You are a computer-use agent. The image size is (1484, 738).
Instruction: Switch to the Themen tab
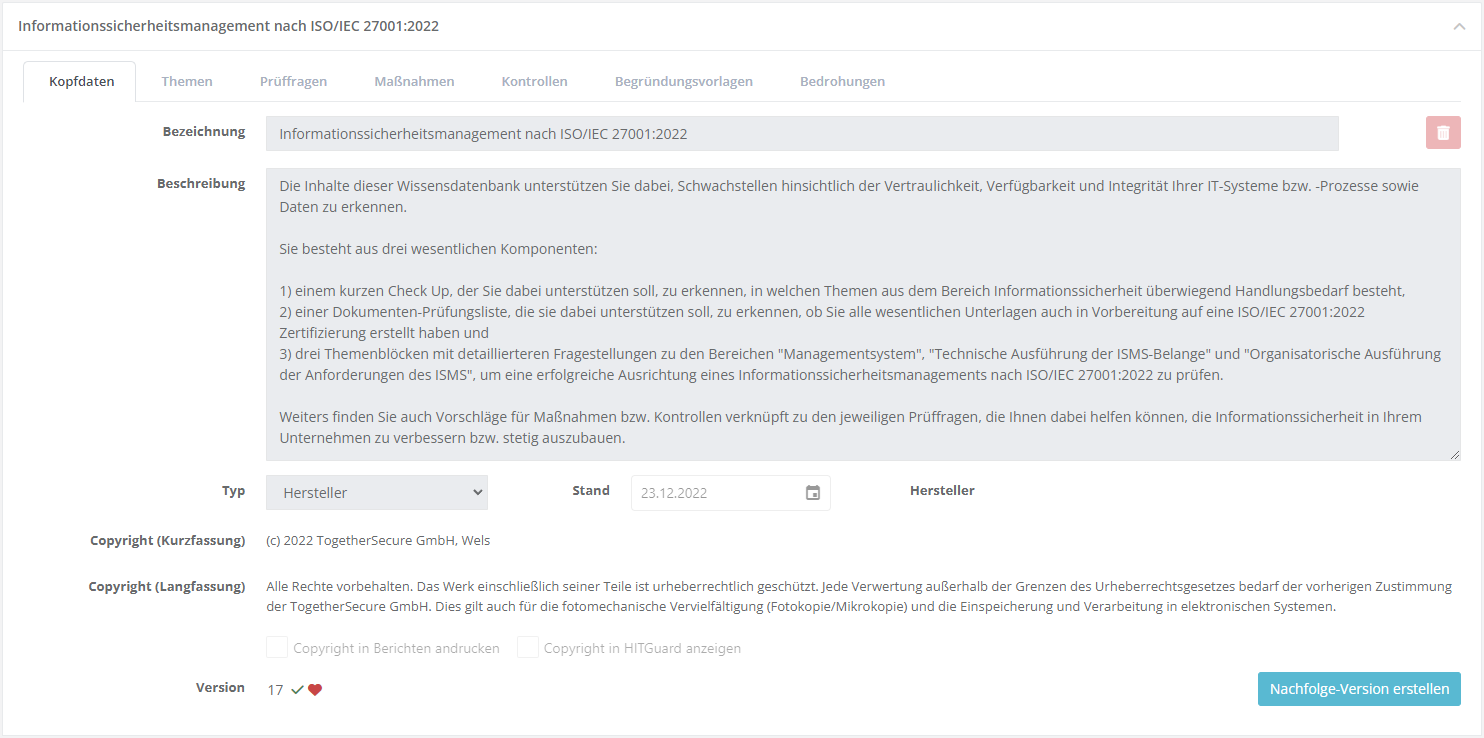tap(187, 81)
